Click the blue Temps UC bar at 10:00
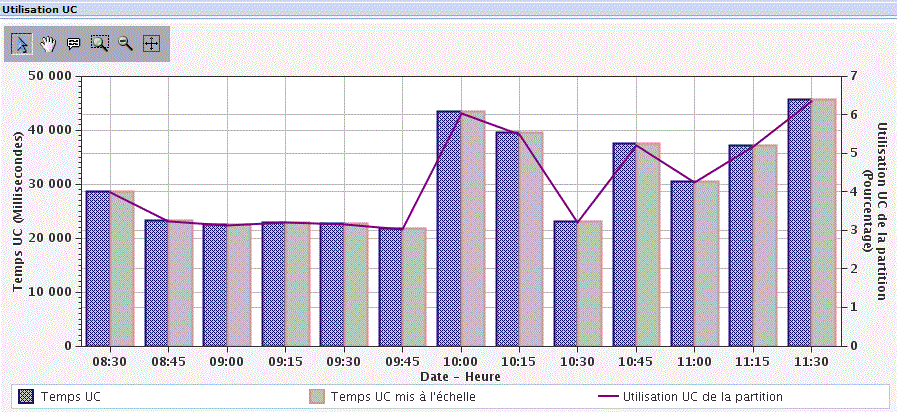The height and width of the screenshot is (412, 897). coord(448,228)
